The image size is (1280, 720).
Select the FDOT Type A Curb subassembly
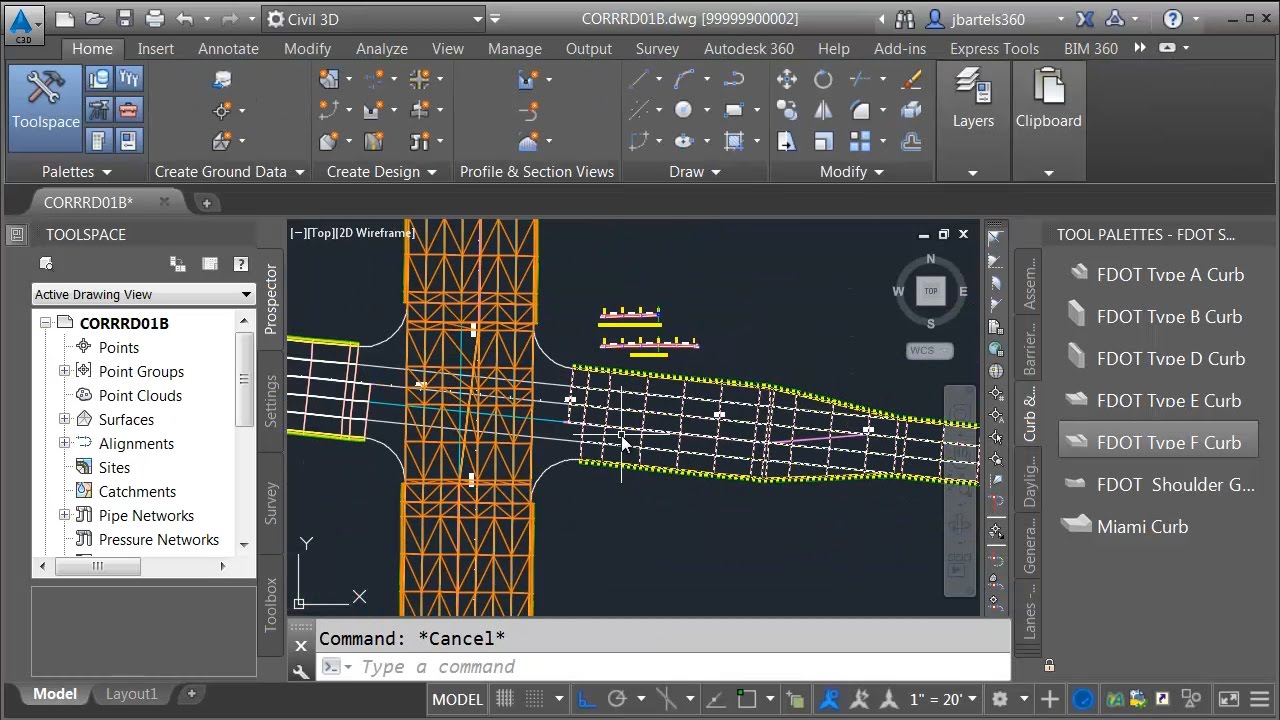(1158, 274)
